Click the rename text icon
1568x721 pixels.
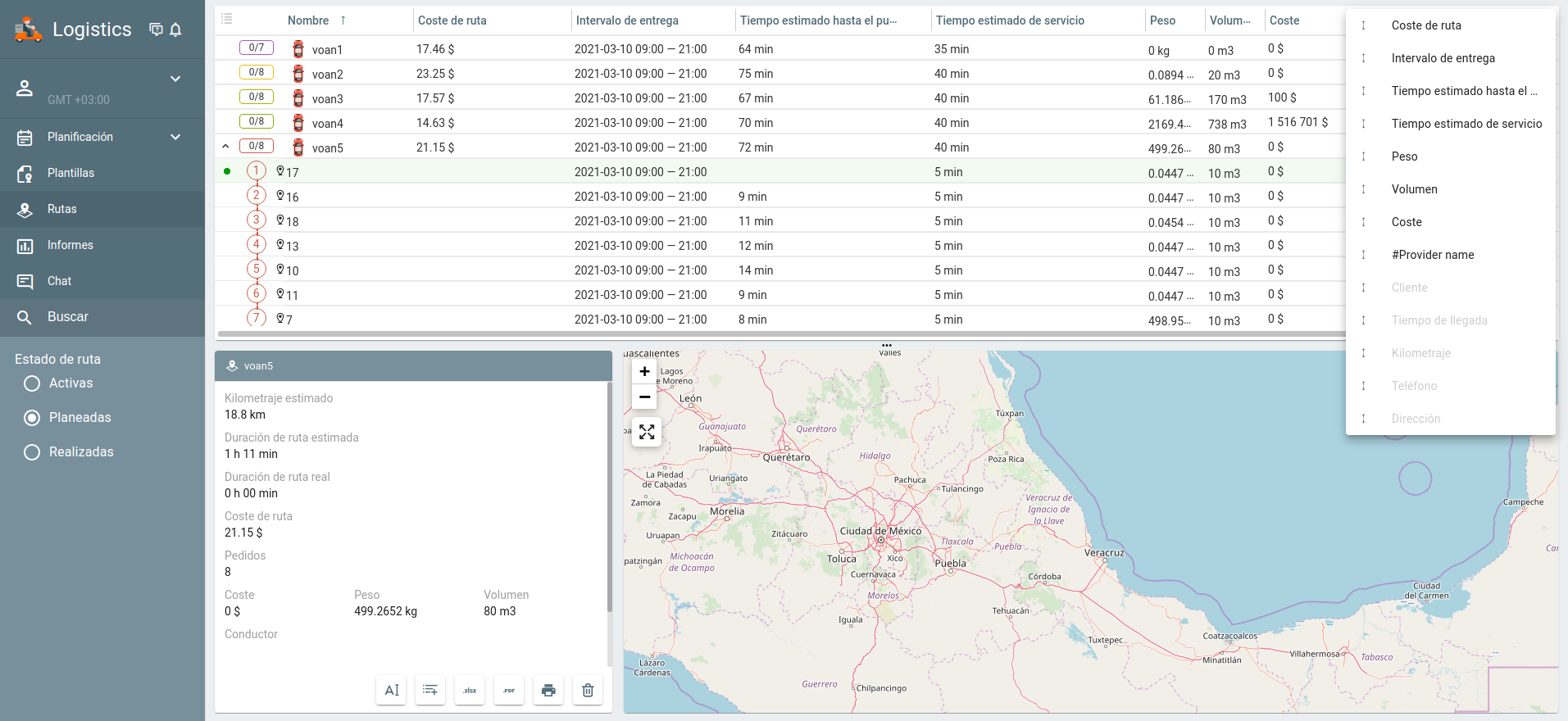point(391,690)
